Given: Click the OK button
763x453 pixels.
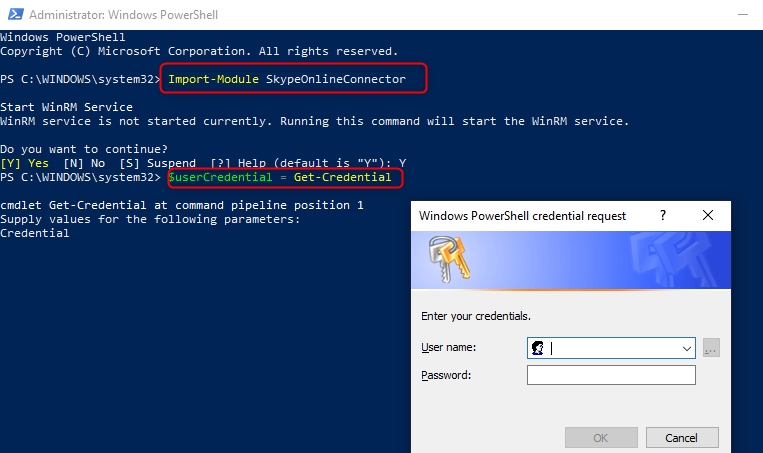Looking at the screenshot, I should [601, 437].
